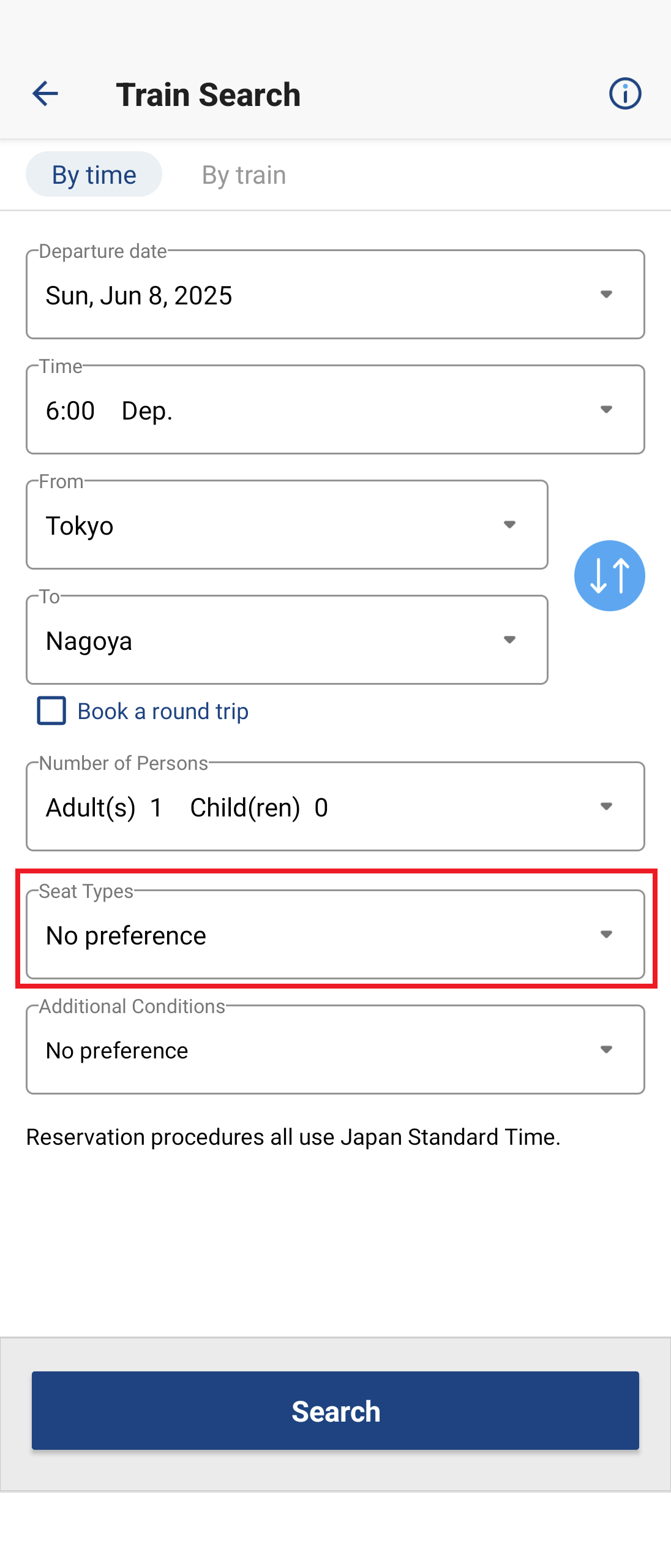671x1568 pixels.
Task: Select the By time tab
Action: pyautogui.click(x=94, y=175)
